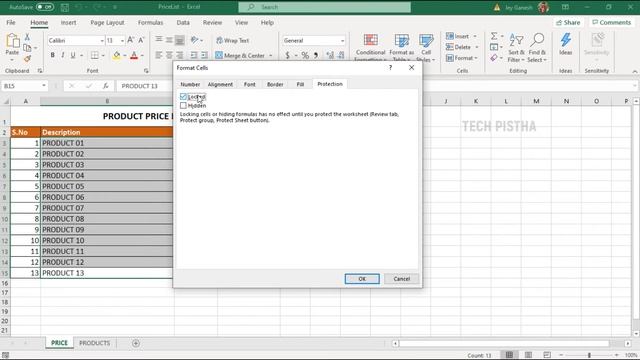Toggle Italic formatting
The image size is (640, 360).
point(62,55)
